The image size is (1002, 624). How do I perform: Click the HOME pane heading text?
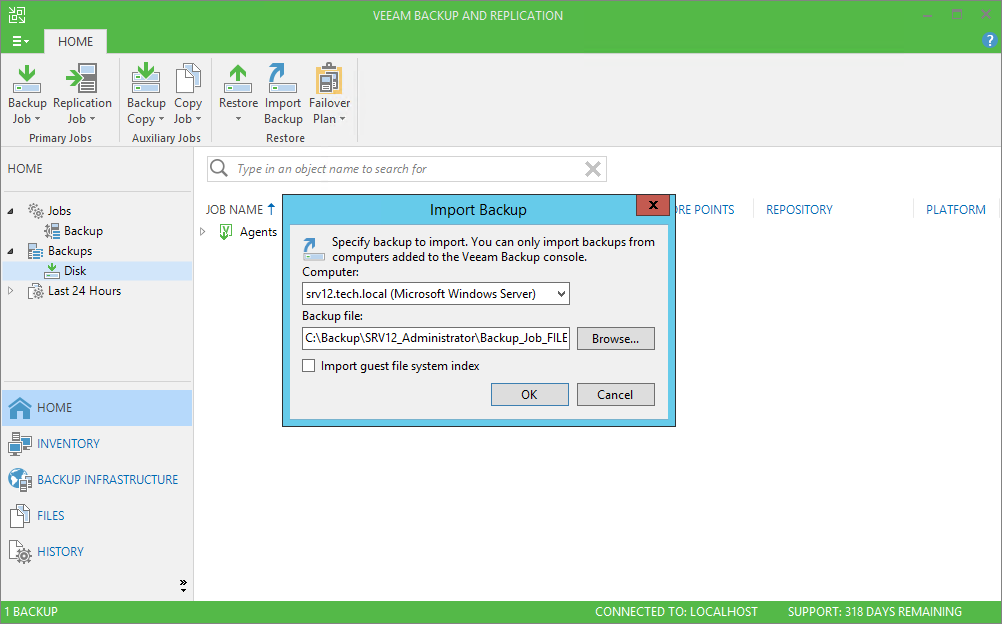point(25,169)
